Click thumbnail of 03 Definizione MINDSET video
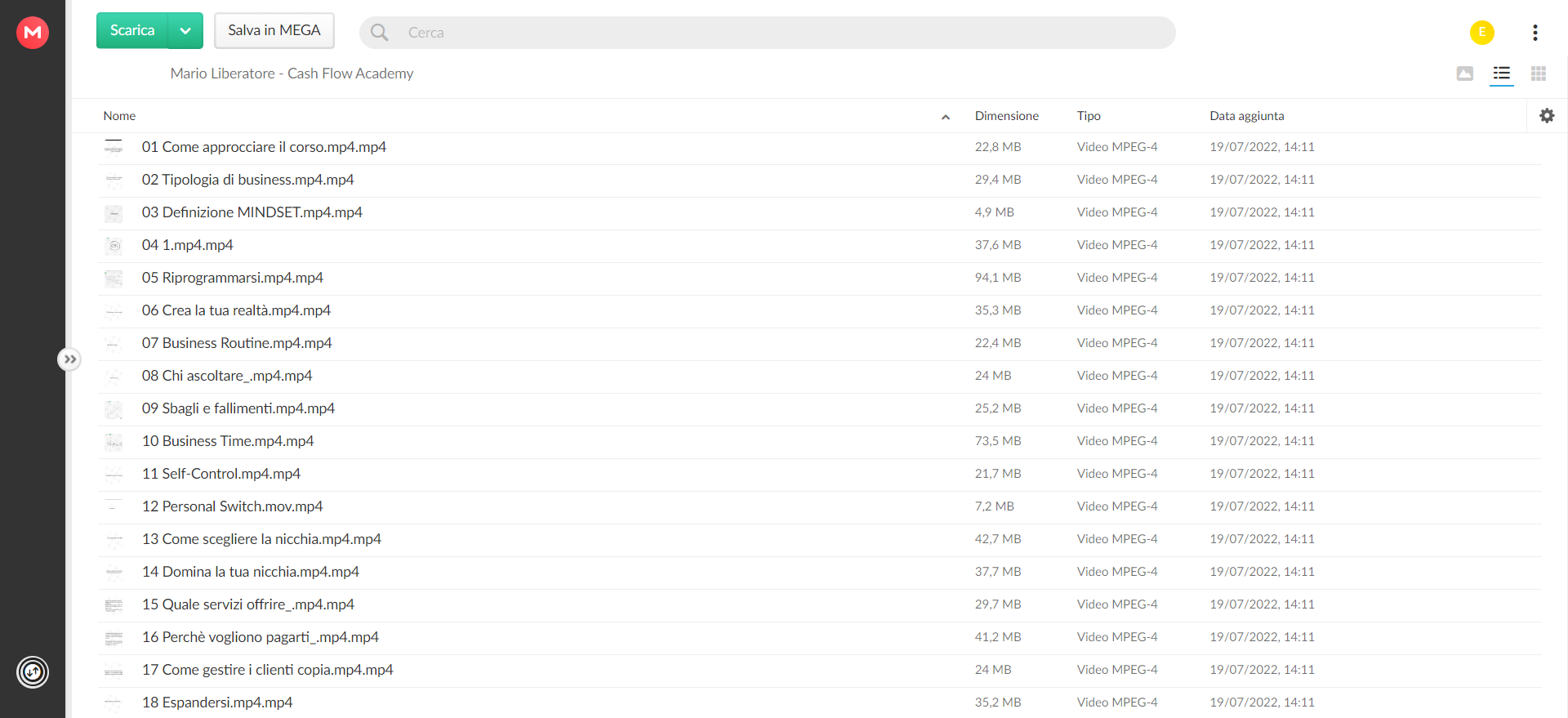 [x=114, y=213]
